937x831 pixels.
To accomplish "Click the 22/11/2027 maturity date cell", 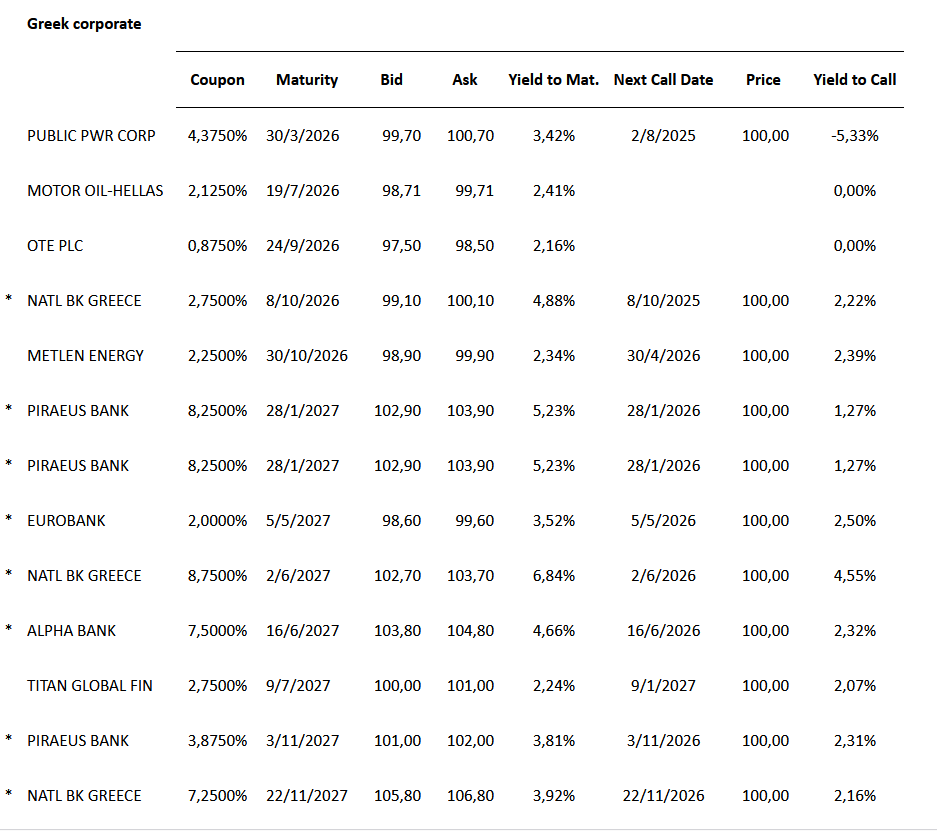I will pyautogui.click(x=307, y=796).
